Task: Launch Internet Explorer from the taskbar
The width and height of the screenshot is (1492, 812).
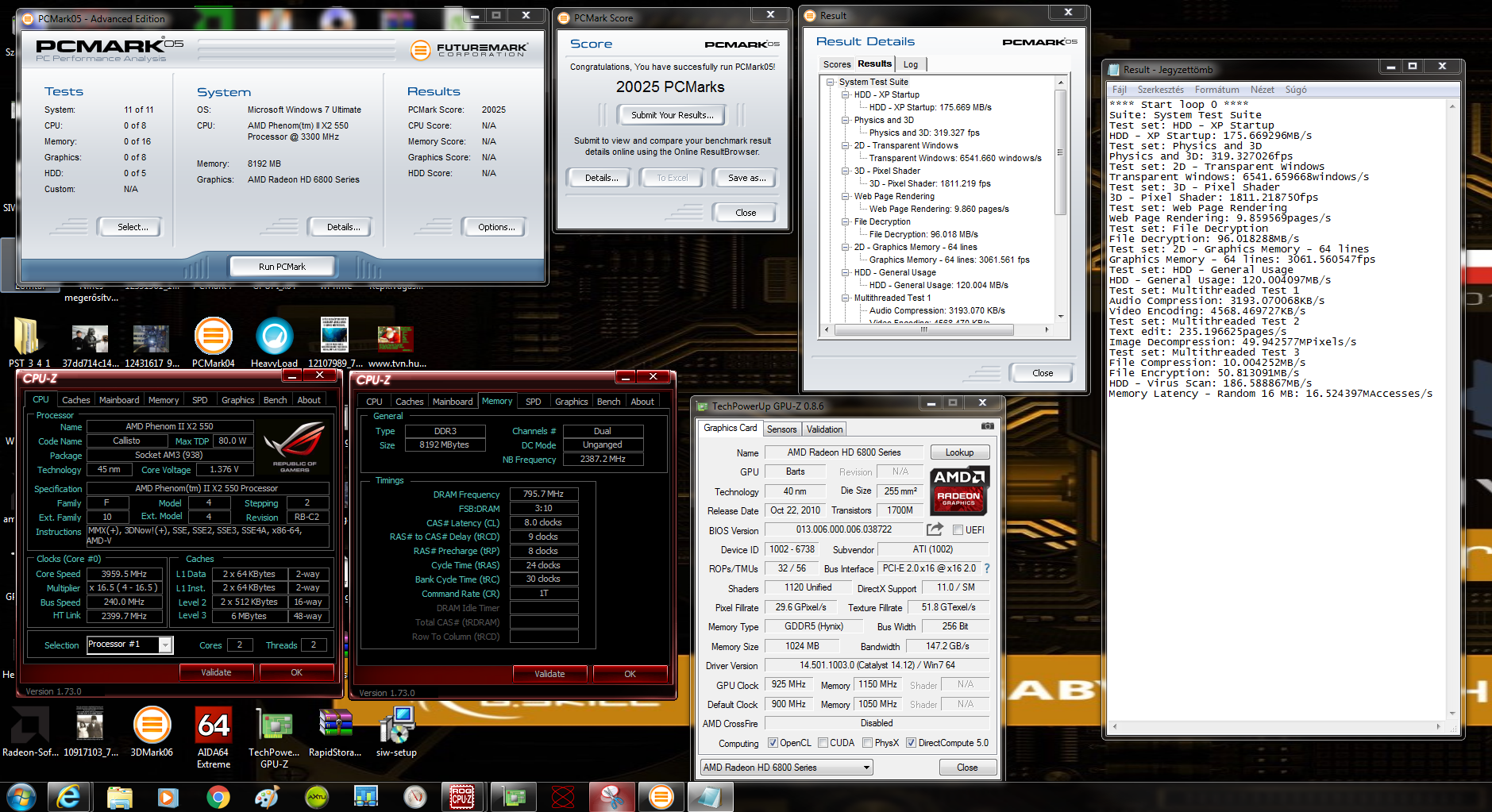Action: (x=69, y=796)
